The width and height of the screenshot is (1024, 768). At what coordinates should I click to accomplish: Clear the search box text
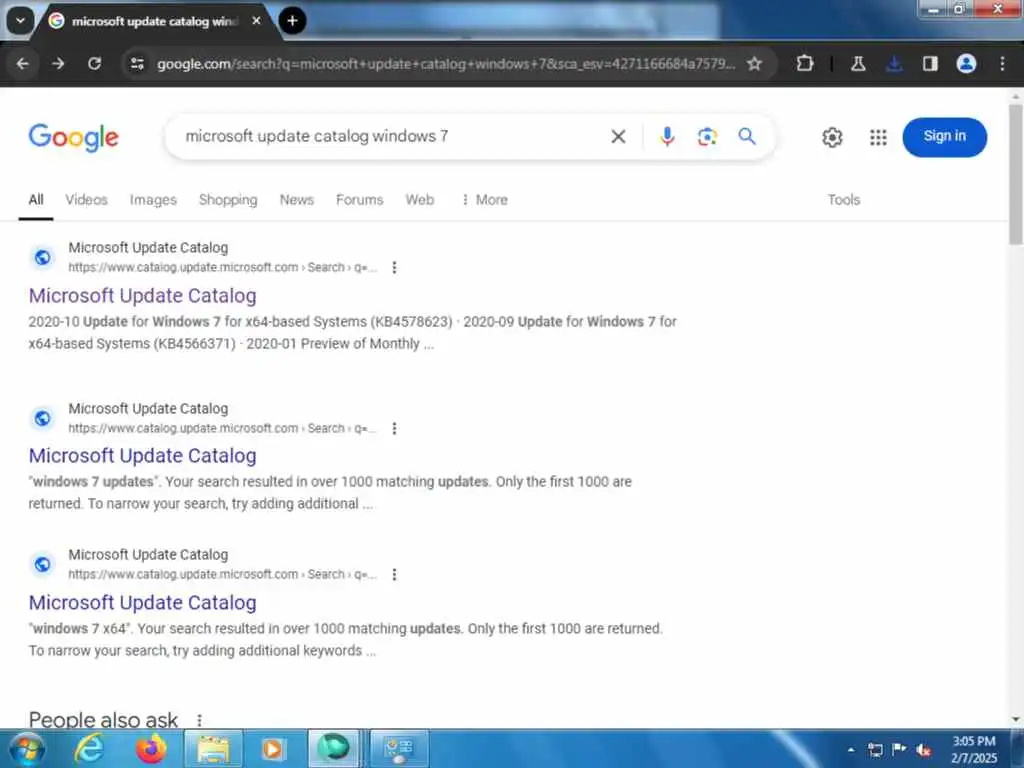point(618,136)
